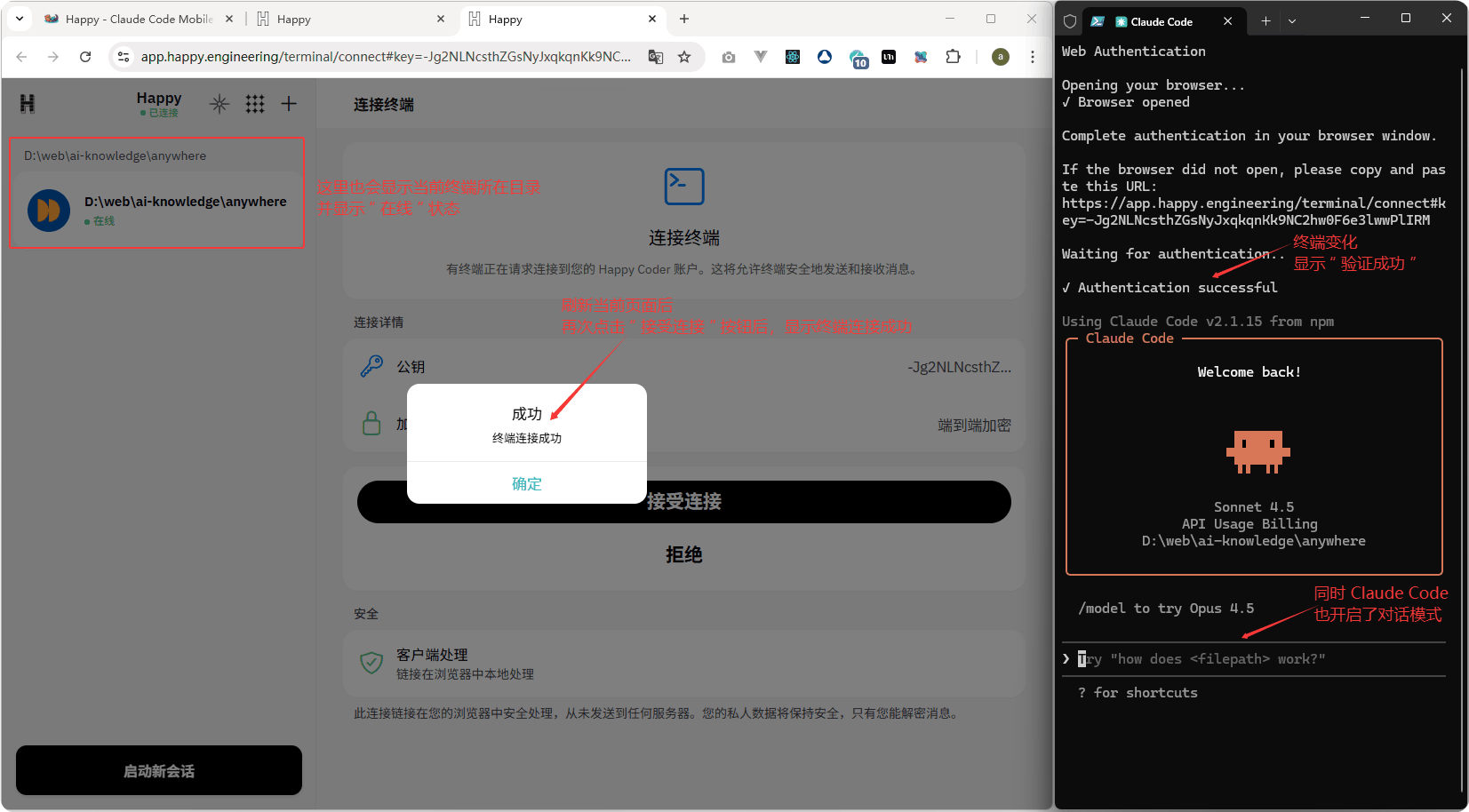Click the camera screenshot extension icon
This screenshot has height=812, width=1469.
(x=729, y=57)
